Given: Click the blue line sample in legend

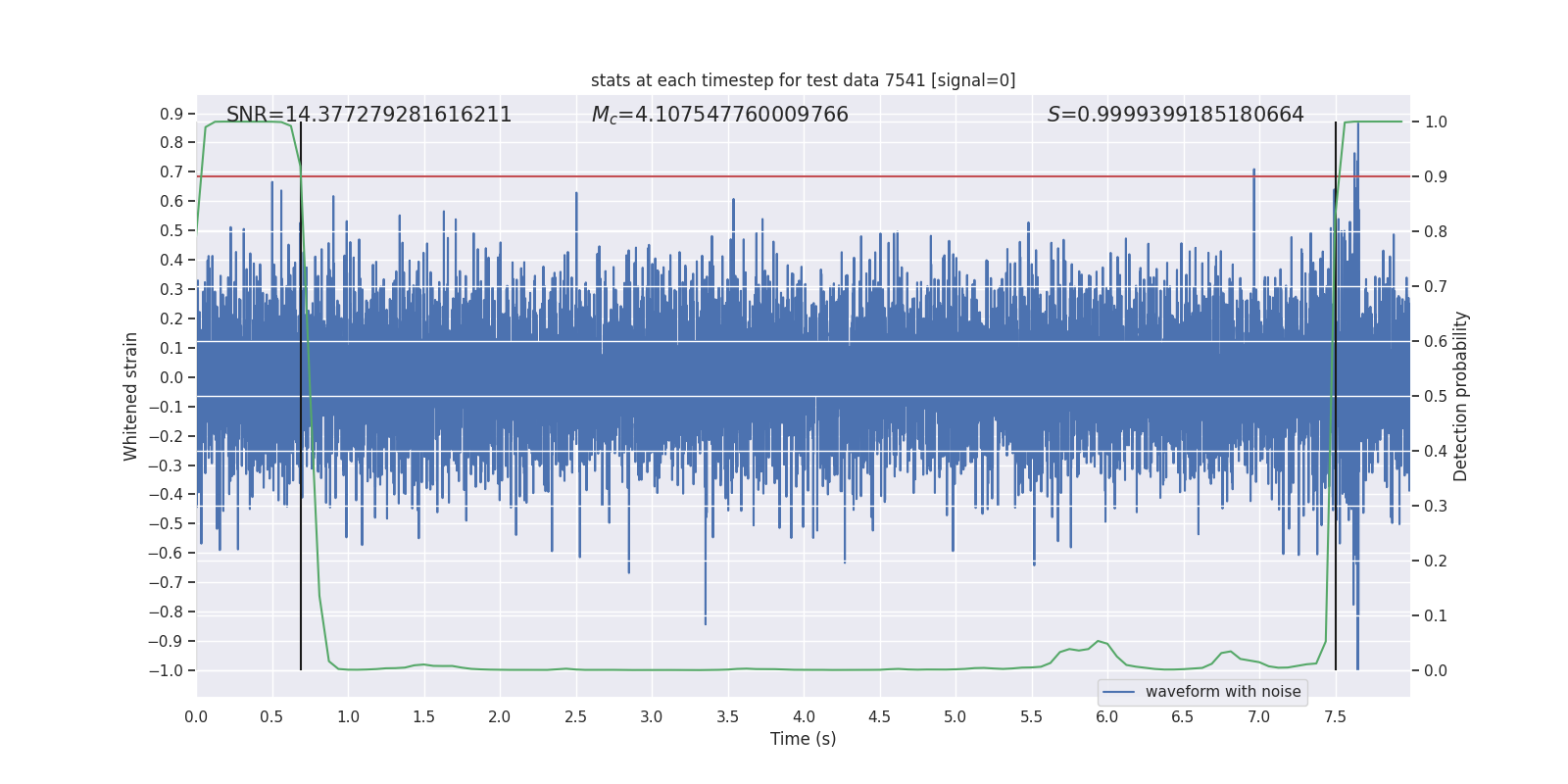Looking at the screenshot, I should point(1118,692).
